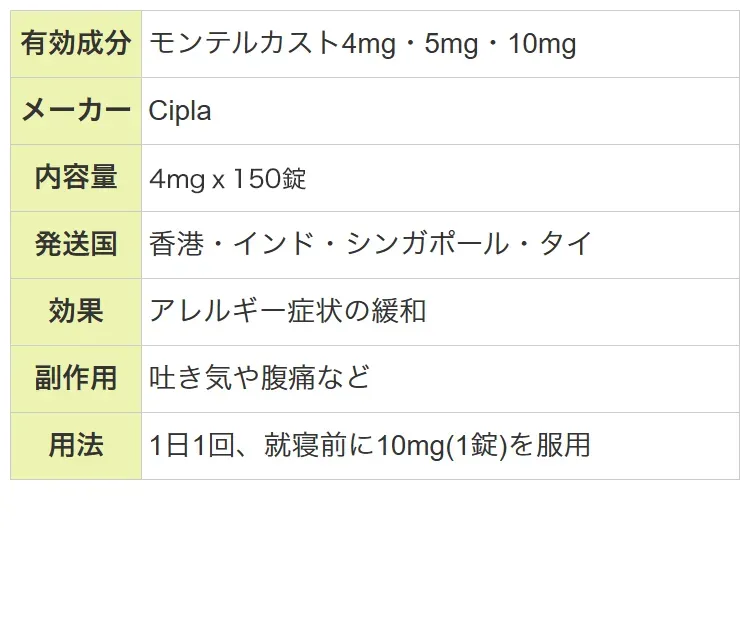Click the モンテルカスト4mg・5mg・10mg text
Viewport: 750px width, 625px height.
363,44
